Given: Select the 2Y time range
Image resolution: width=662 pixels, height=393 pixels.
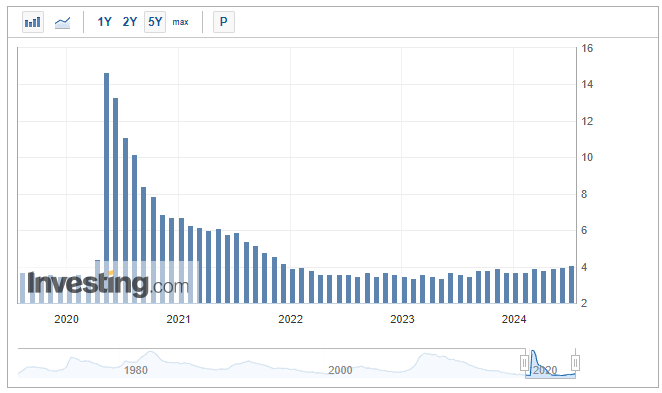Looking at the screenshot, I should (130, 22).
